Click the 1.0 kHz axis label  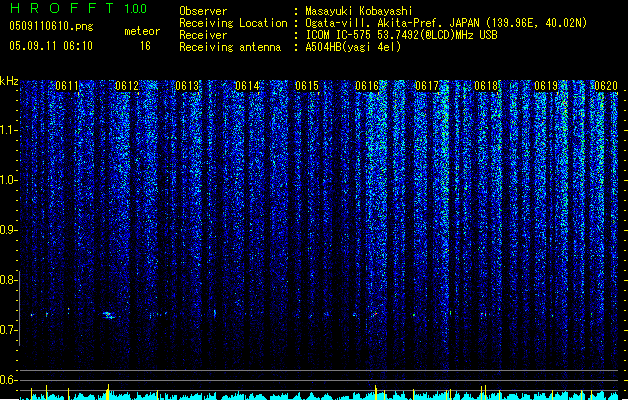point(8,180)
